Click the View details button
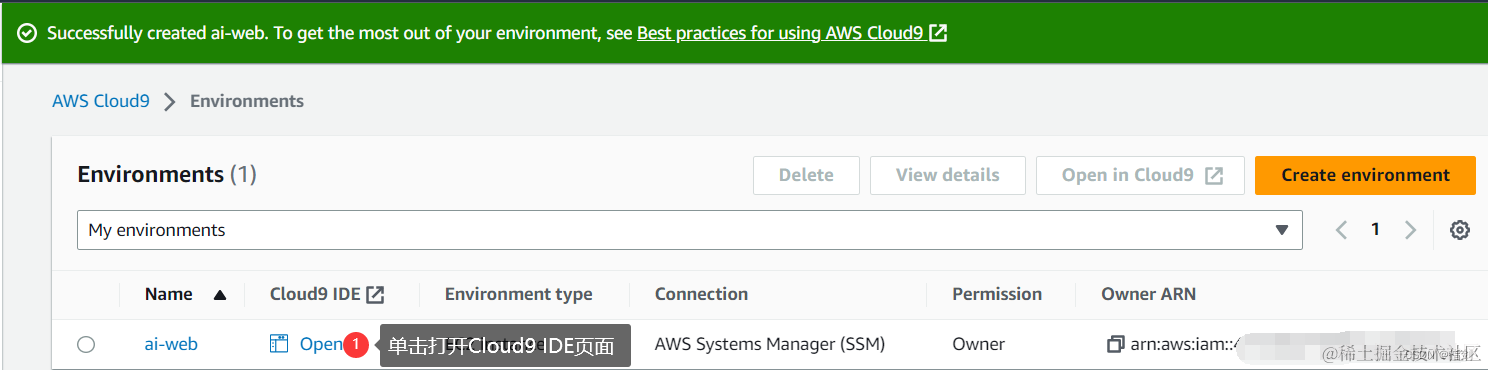 coord(948,175)
